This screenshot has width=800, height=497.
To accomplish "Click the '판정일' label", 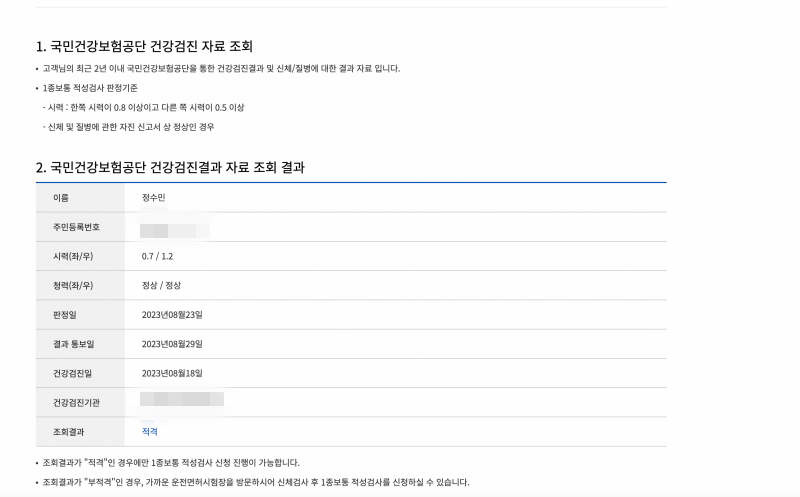I will 65,315.
